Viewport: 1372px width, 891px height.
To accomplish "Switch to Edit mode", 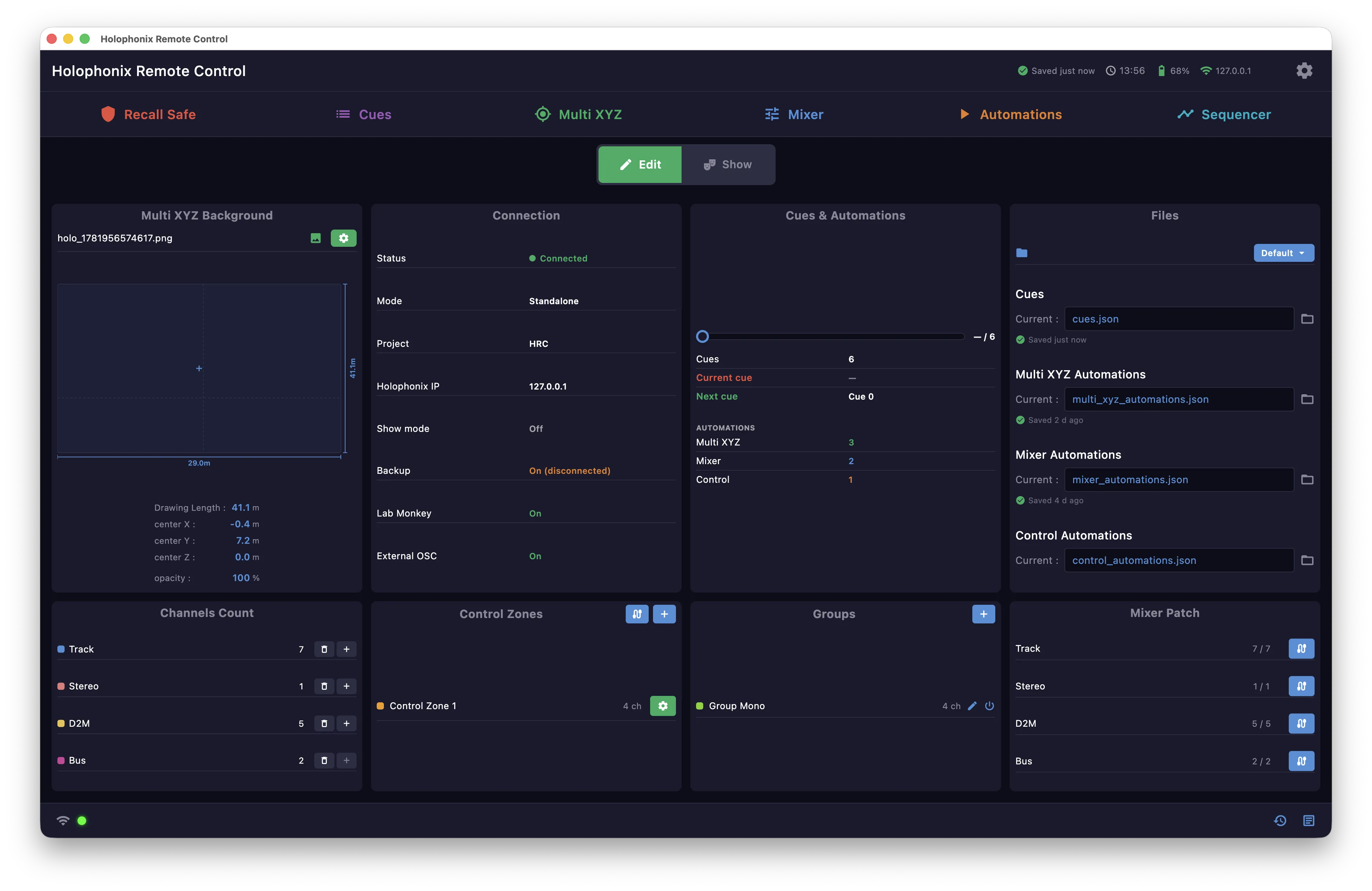I will [640, 164].
